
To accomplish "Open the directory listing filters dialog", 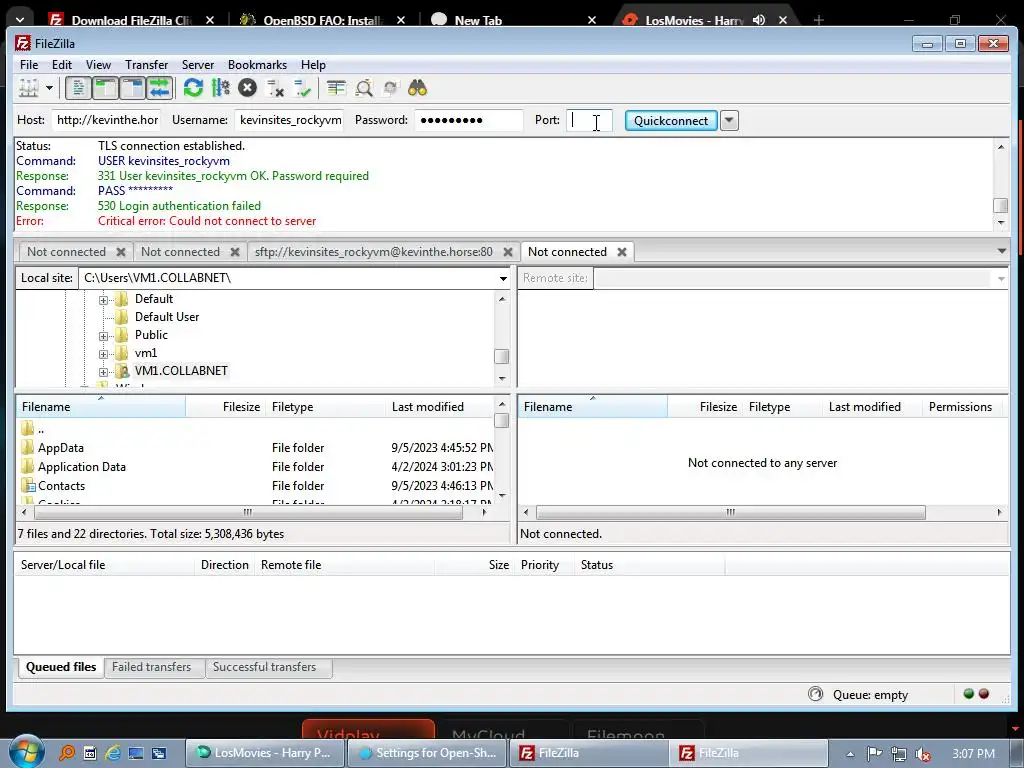I will pos(336,88).
